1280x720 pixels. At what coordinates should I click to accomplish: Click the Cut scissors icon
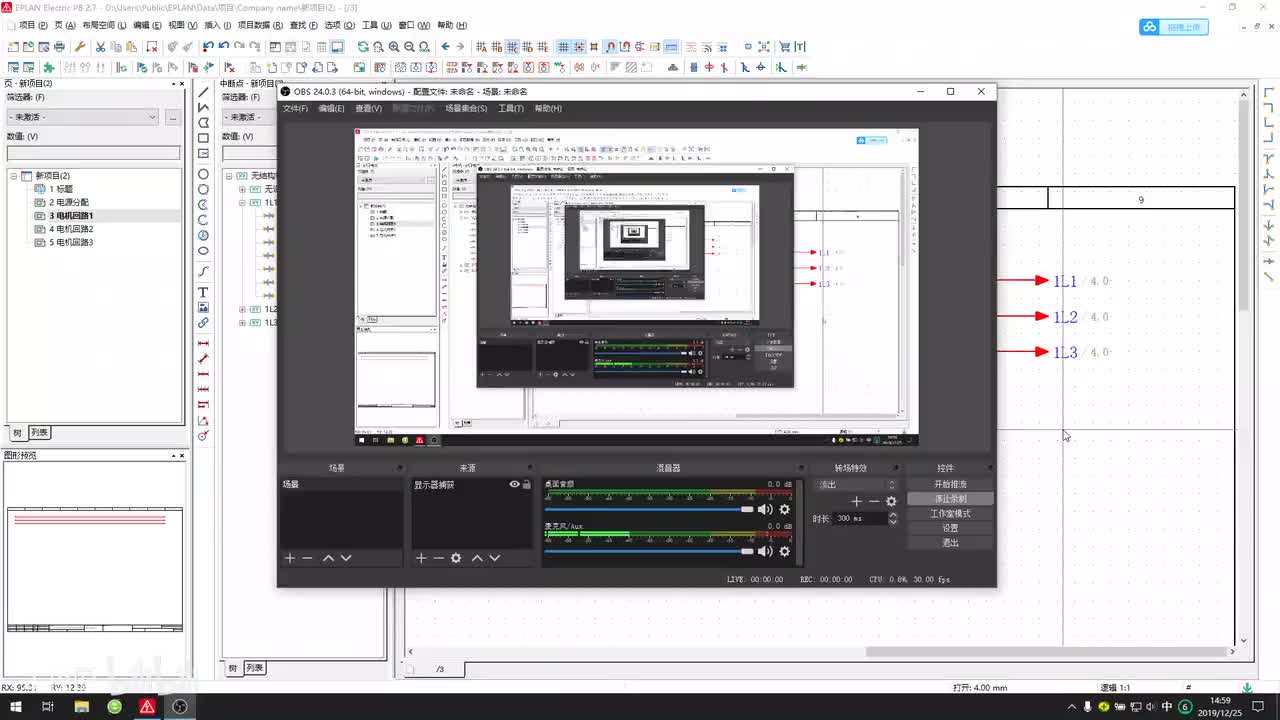(100, 47)
